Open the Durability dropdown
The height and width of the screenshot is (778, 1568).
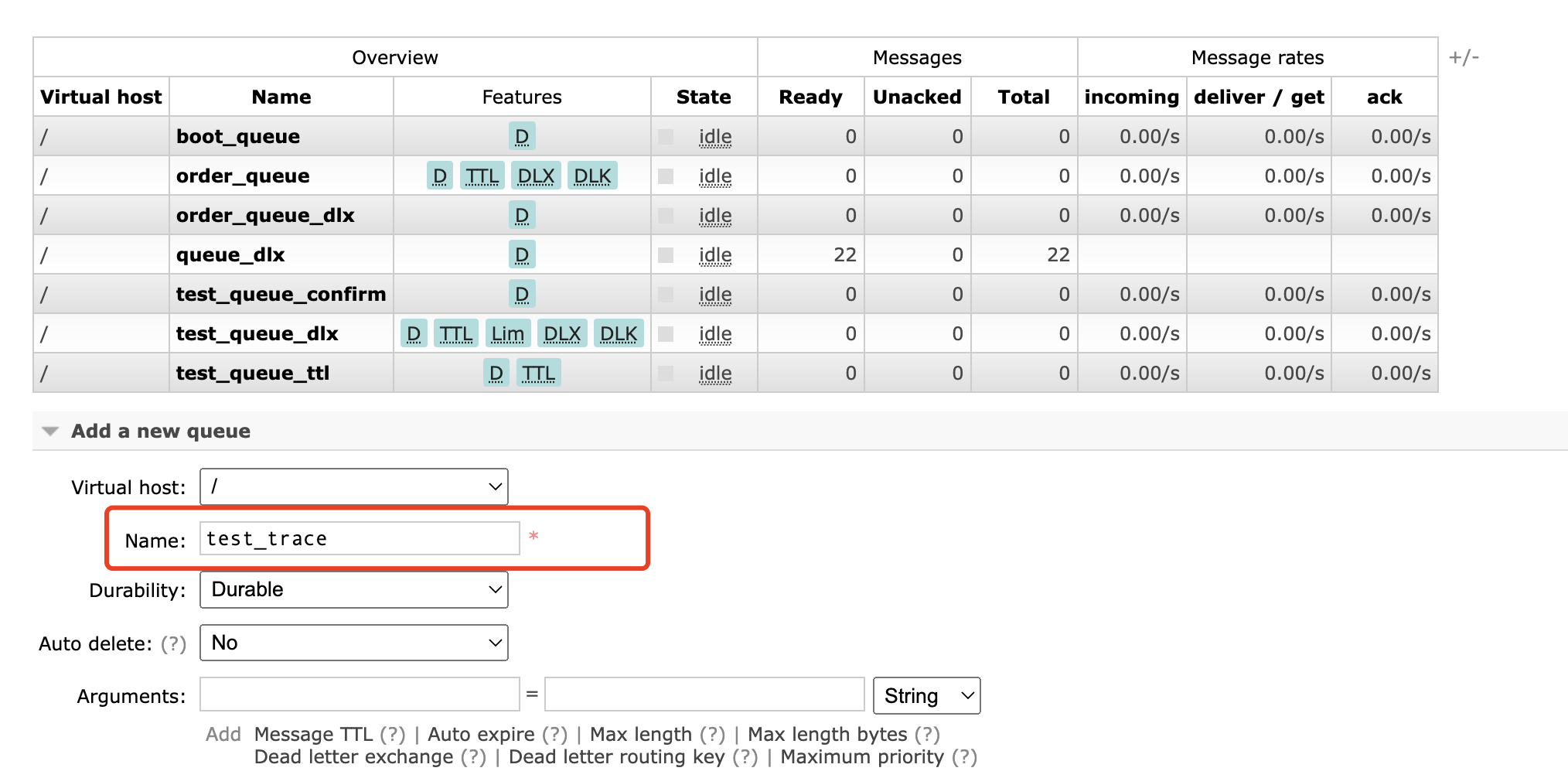click(x=353, y=590)
